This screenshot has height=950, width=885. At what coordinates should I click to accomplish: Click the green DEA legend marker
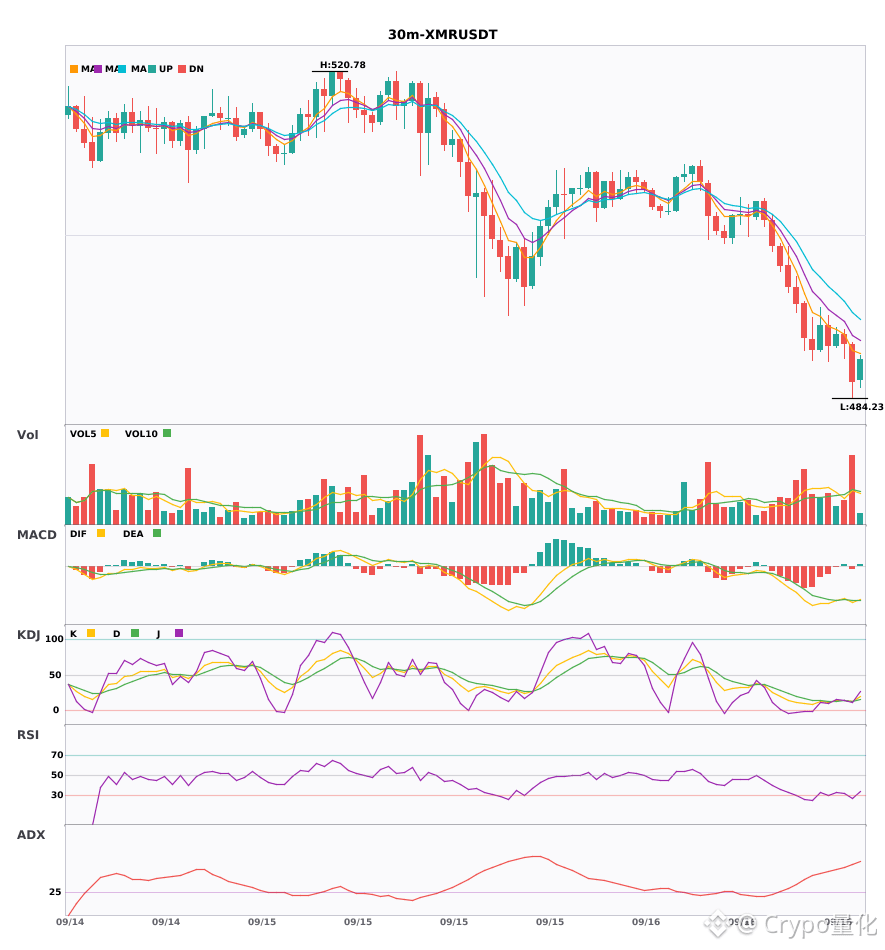click(x=157, y=533)
